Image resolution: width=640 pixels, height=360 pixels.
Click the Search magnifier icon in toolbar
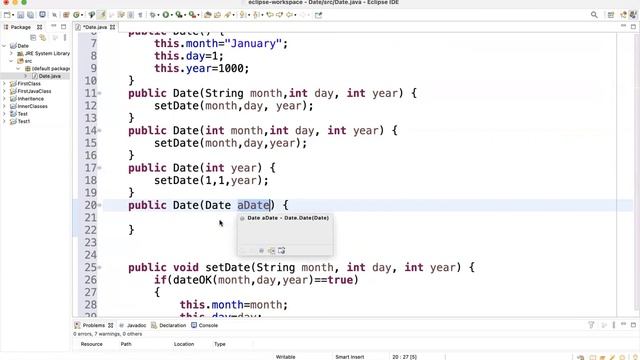[594, 15]
